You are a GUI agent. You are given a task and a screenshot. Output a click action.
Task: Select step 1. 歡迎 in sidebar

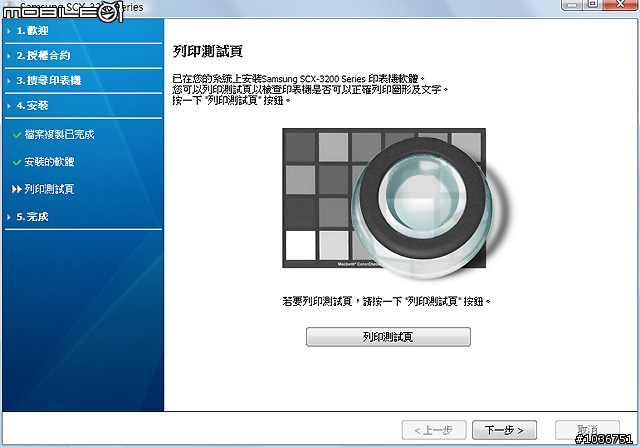point(32,31)
